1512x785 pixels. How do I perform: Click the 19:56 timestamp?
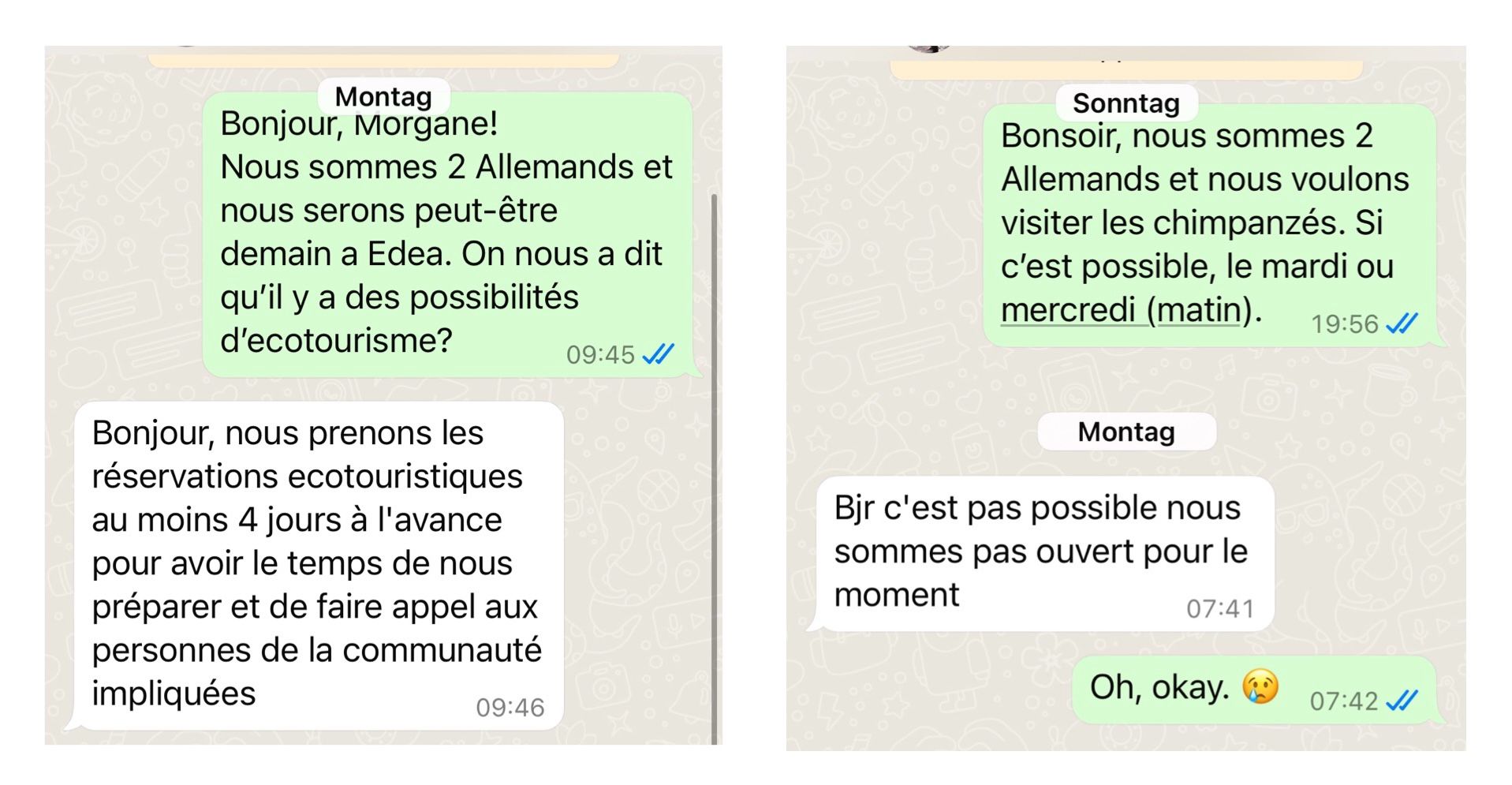[x=1344, y=323]
